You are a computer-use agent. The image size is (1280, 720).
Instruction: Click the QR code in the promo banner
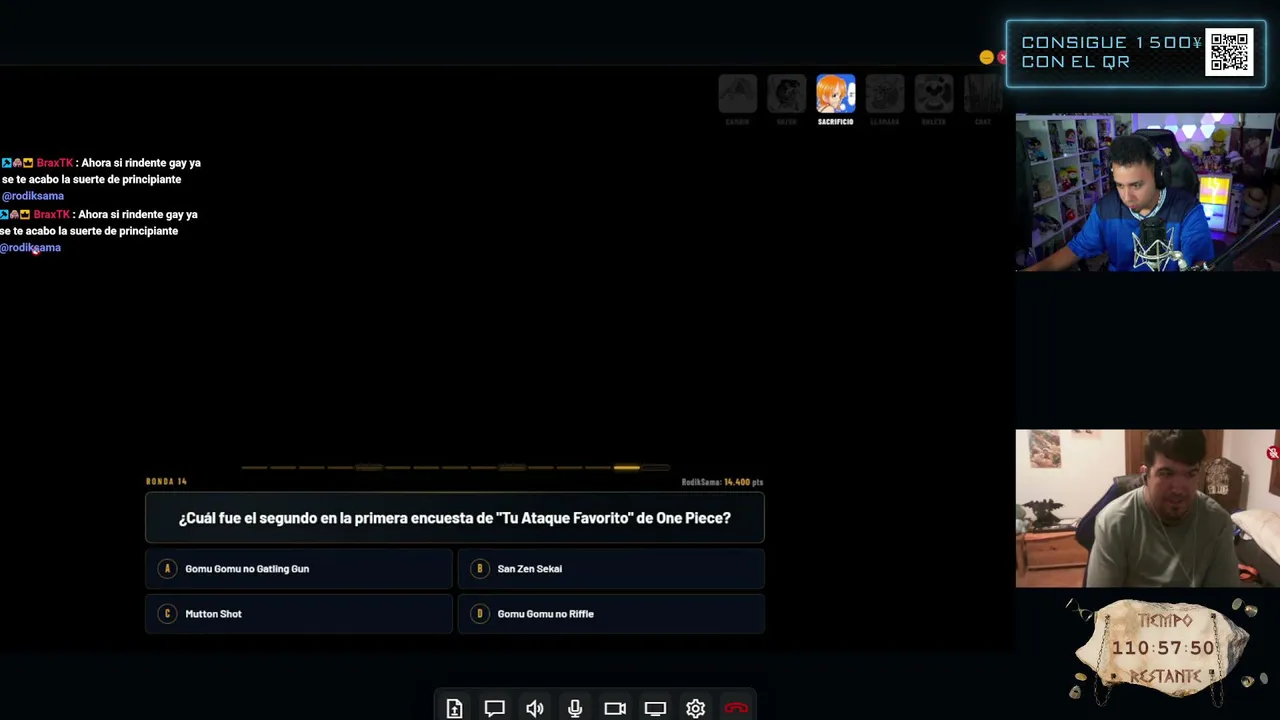tap(1229, 52)
